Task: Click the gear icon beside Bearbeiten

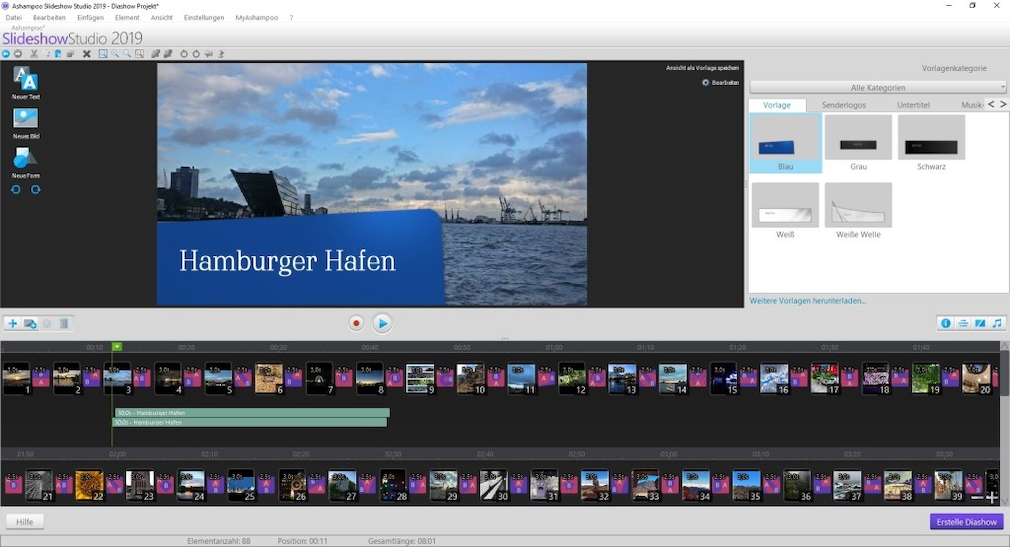Action: click(x=705, y=82)
